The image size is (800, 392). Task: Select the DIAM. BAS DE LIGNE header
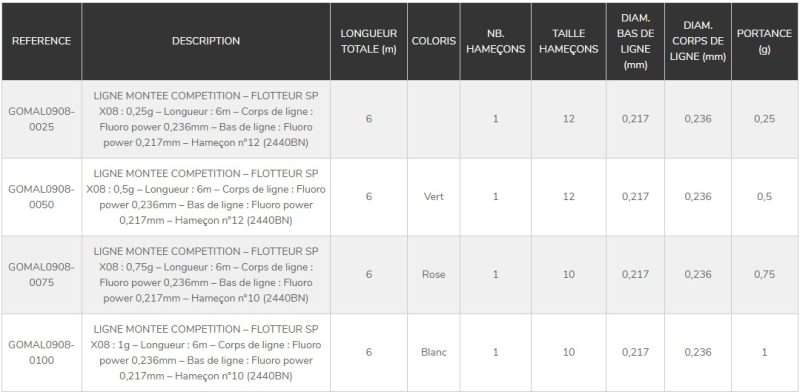635,41
